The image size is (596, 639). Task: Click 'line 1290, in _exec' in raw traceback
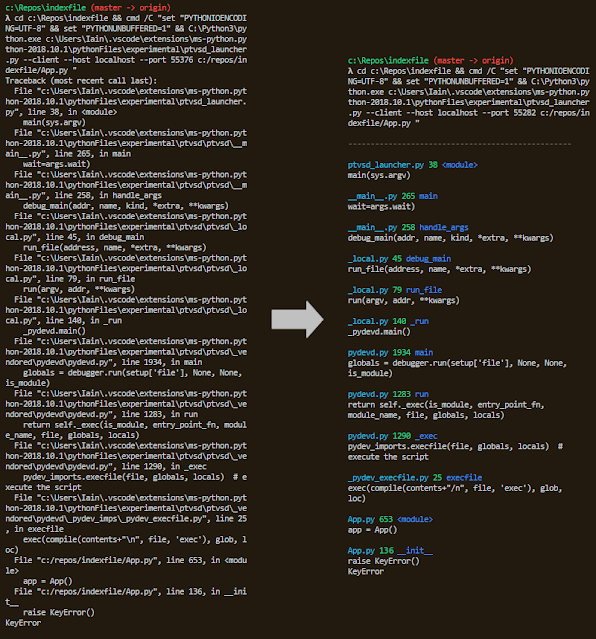pyautogui.click(x=164, y=466)
